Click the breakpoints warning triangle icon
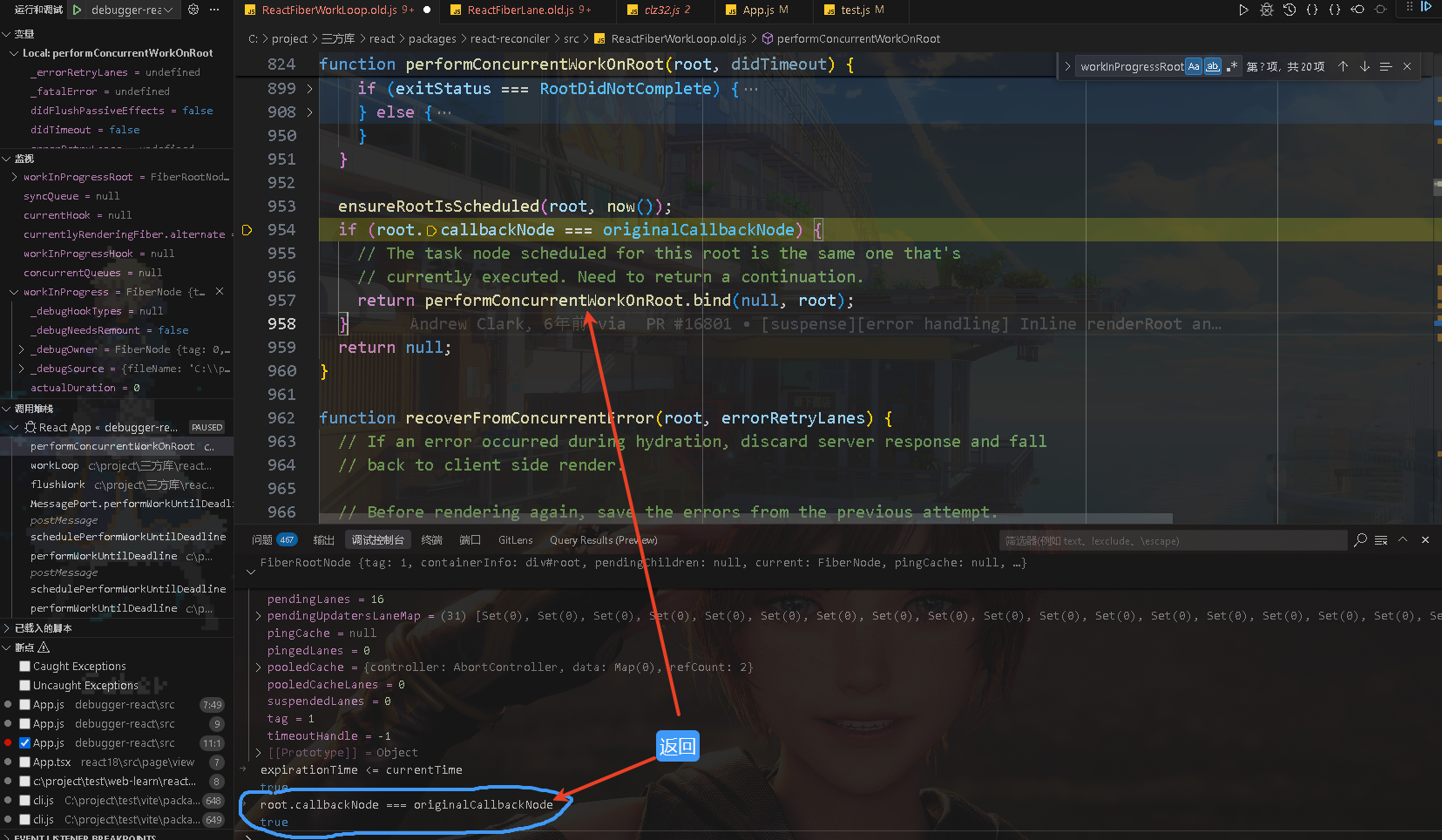1442x840 pixels. click(x=44, y=647)
